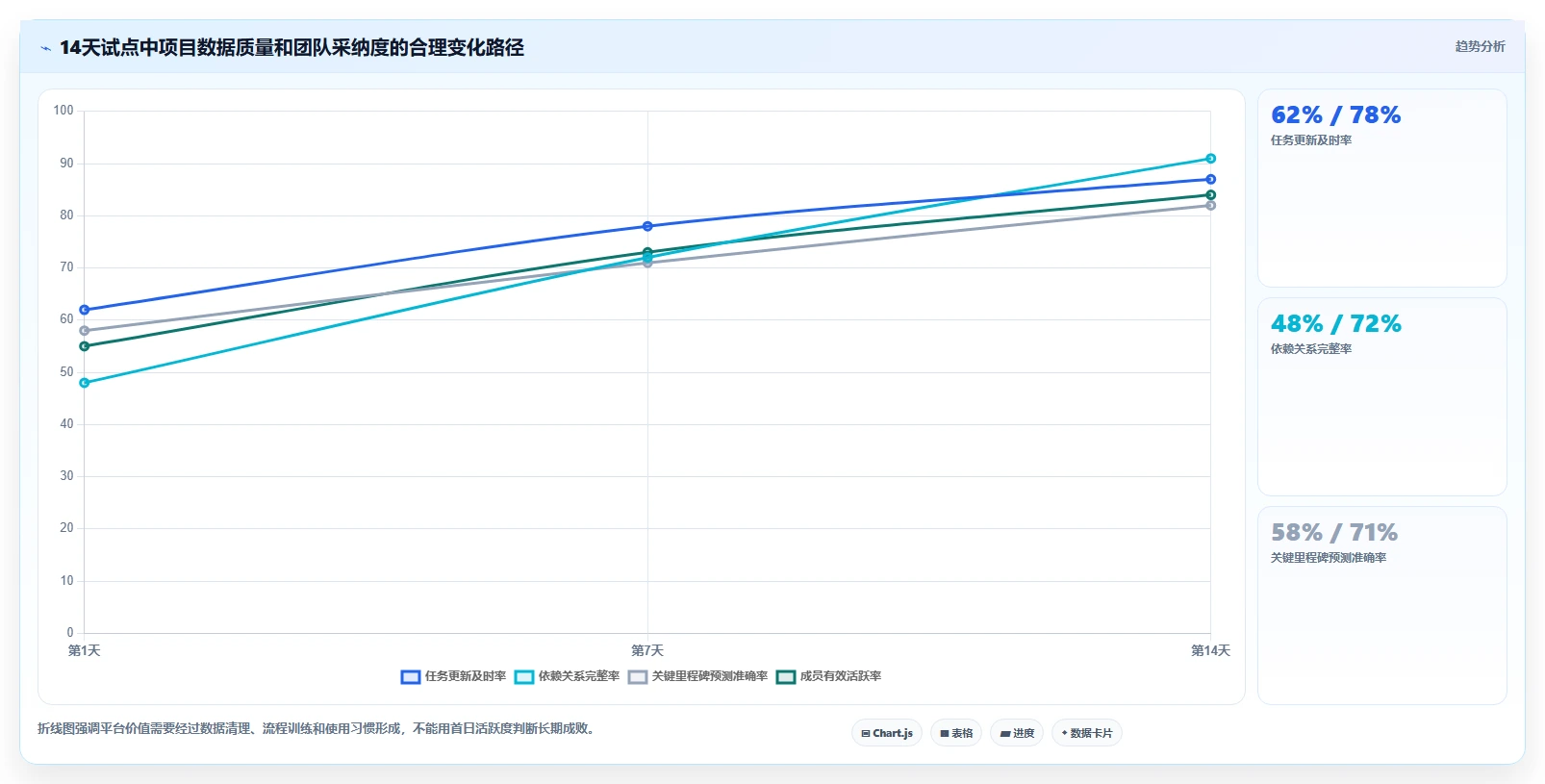Click the 第1天 x-axis label
The width and height of the screenshot is (1545, 784).
point(85,651)
